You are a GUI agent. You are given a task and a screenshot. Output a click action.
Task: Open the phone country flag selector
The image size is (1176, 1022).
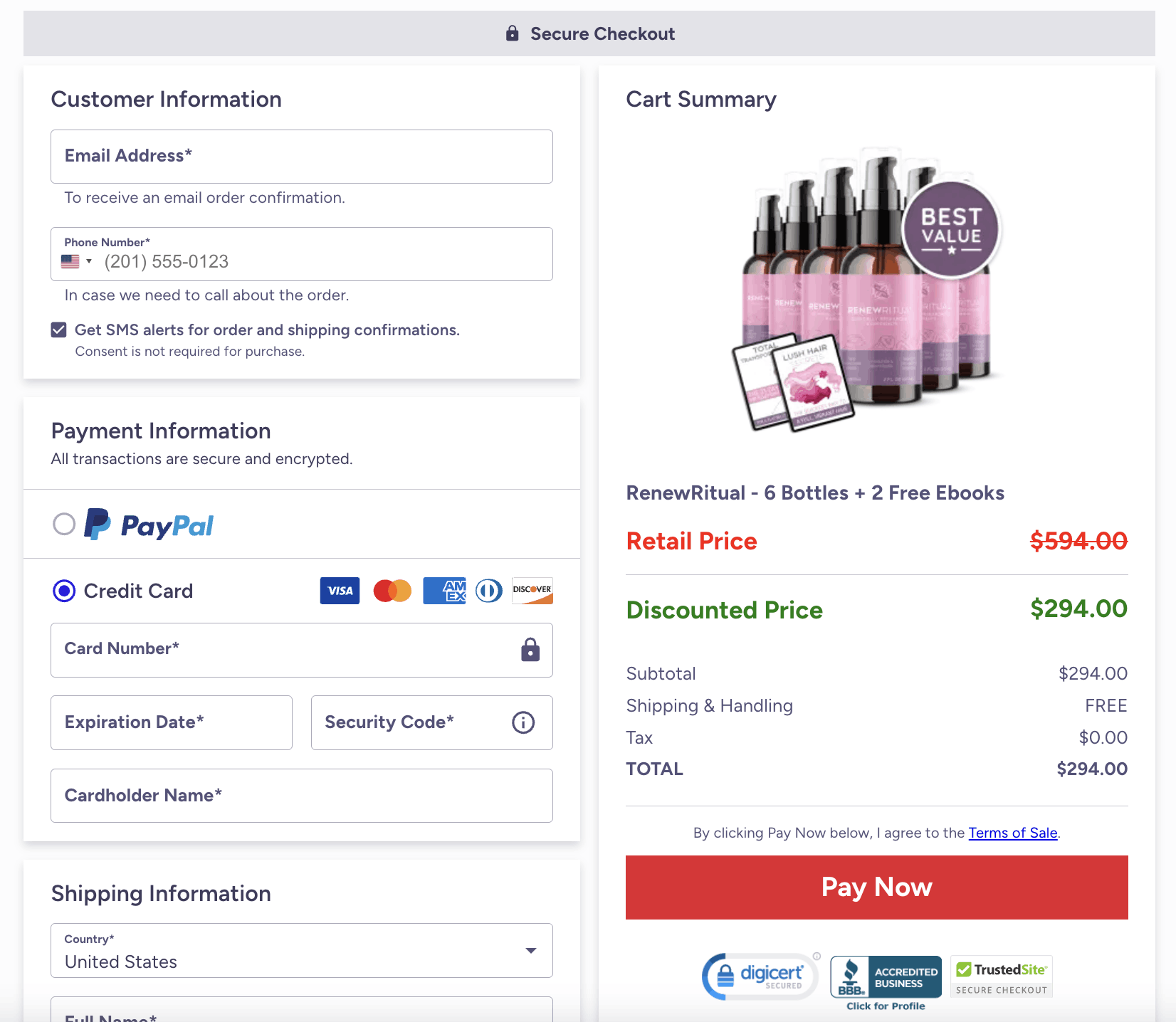point(75,261)
